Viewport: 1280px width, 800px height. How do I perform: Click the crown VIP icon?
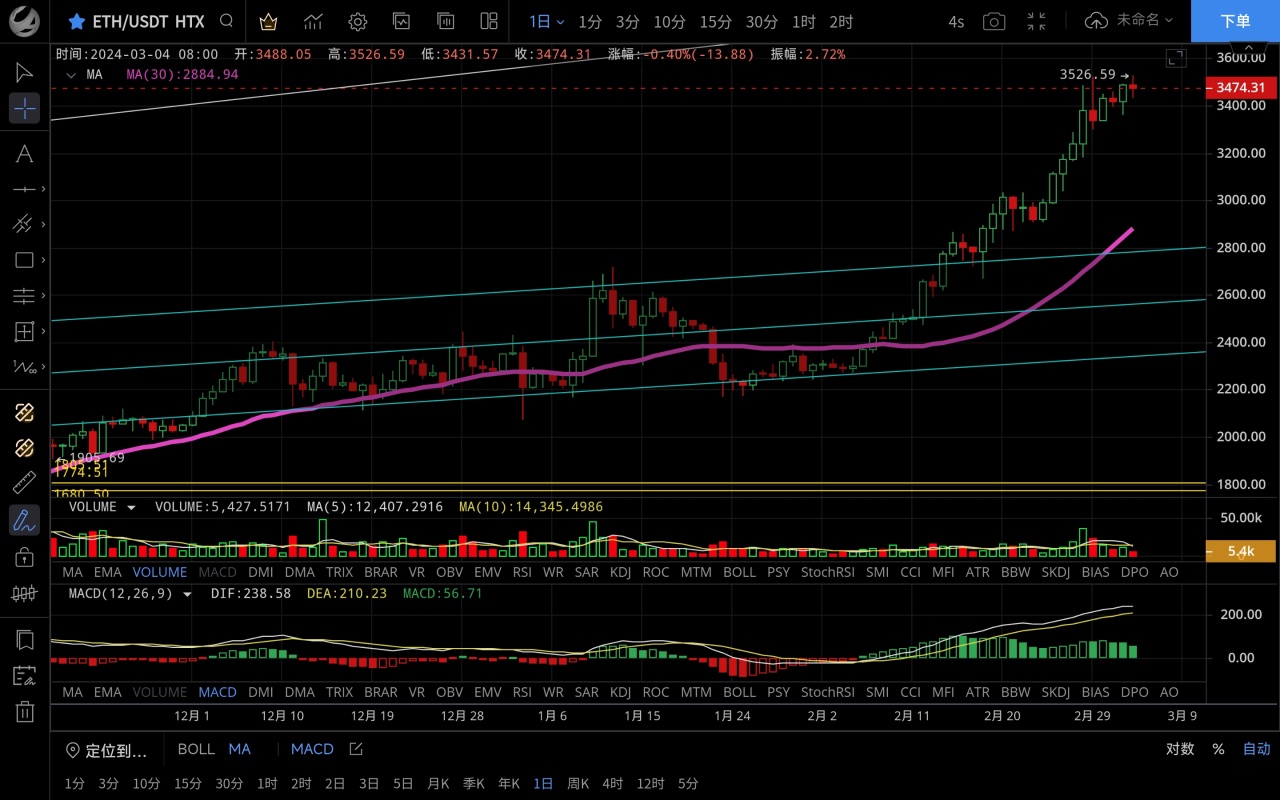(x=268, y=21)
